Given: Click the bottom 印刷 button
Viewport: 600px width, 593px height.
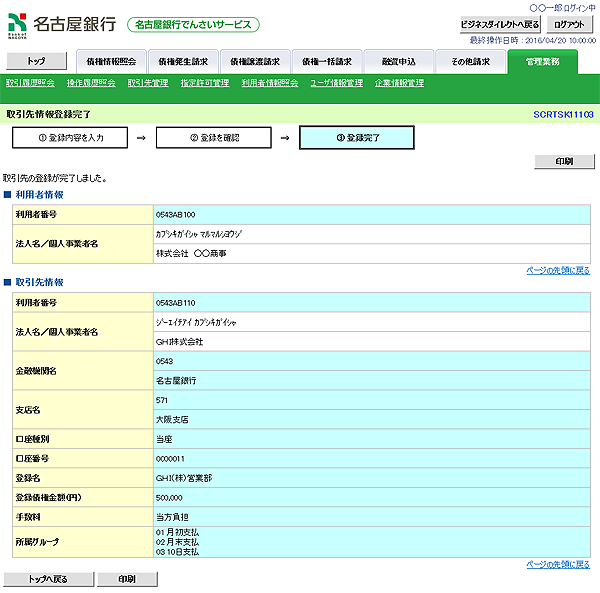Looking at the screenshot, I should (x=127, y=579).
